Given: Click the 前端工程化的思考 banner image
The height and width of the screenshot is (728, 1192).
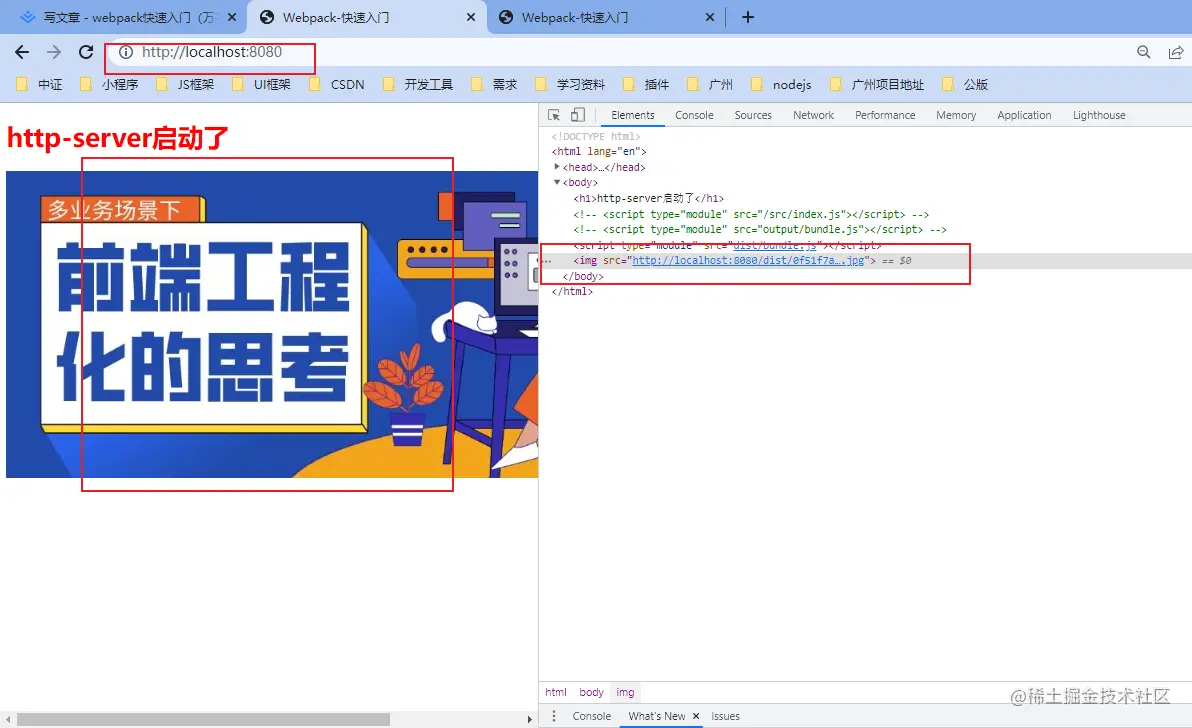Looking at the screenshot, I should tap(272, 324).
